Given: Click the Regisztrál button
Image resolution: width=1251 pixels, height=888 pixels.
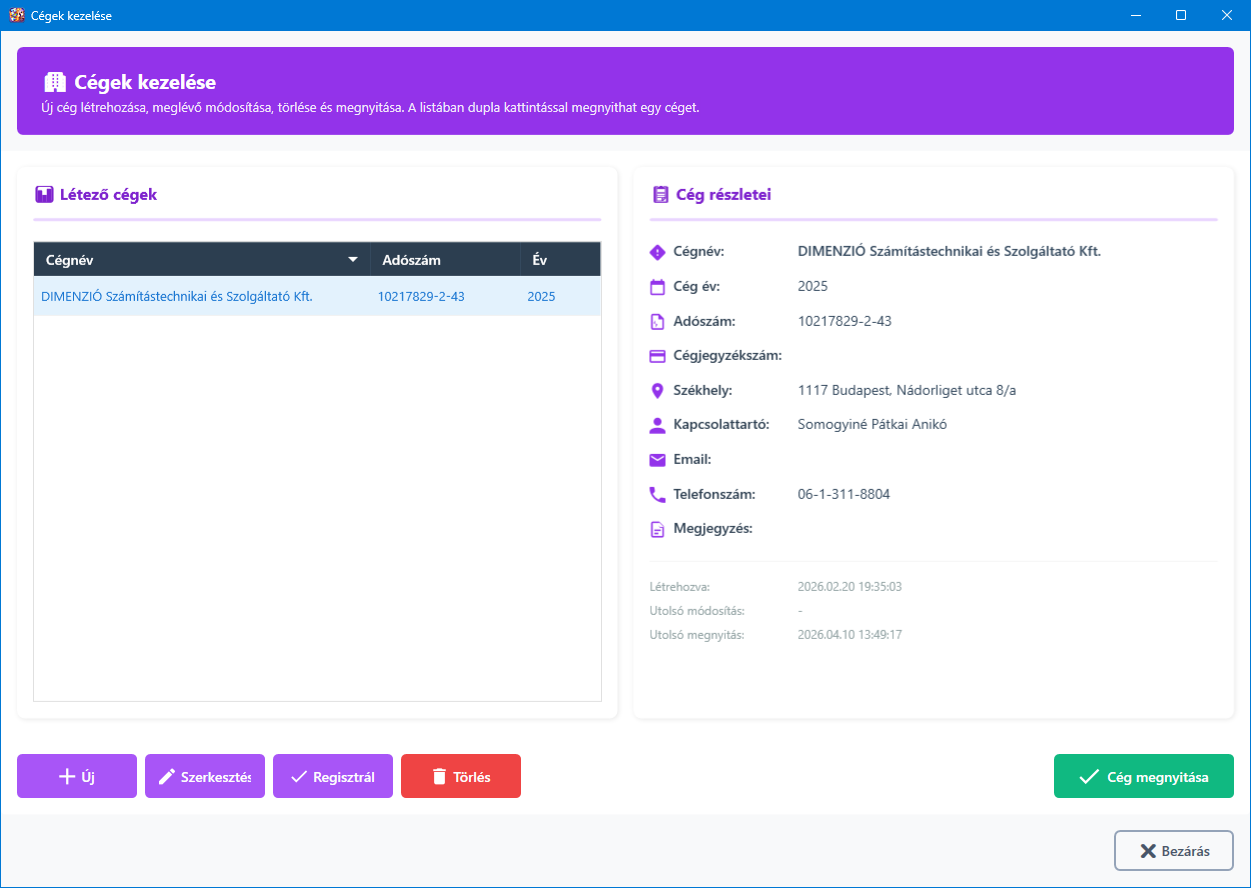Looking at the screenshot, I should (x=333, y=776).
